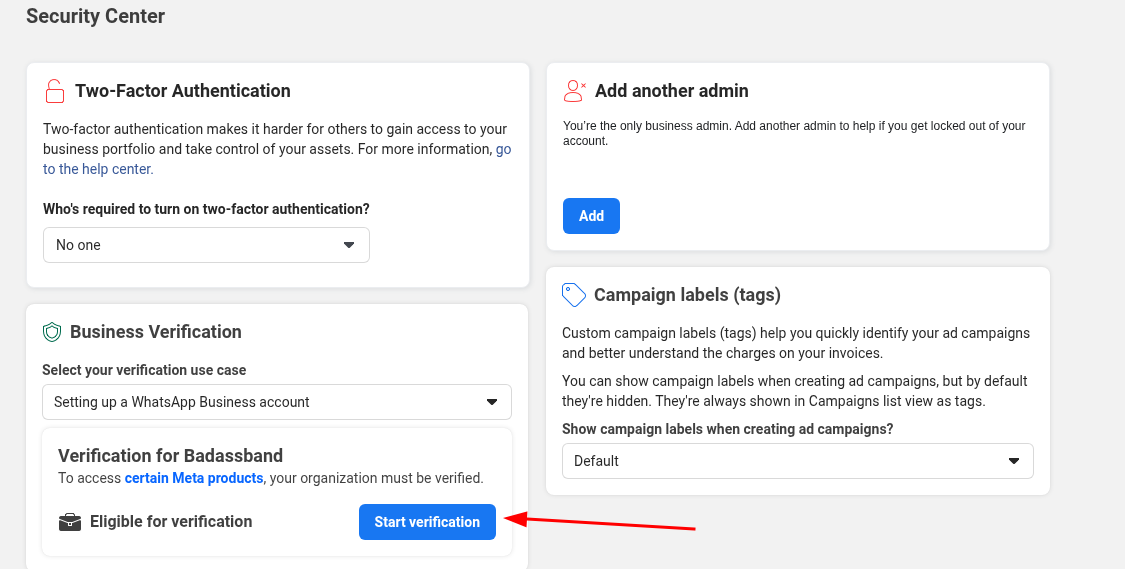Click the Eligible for verification status text

point(170,522)
